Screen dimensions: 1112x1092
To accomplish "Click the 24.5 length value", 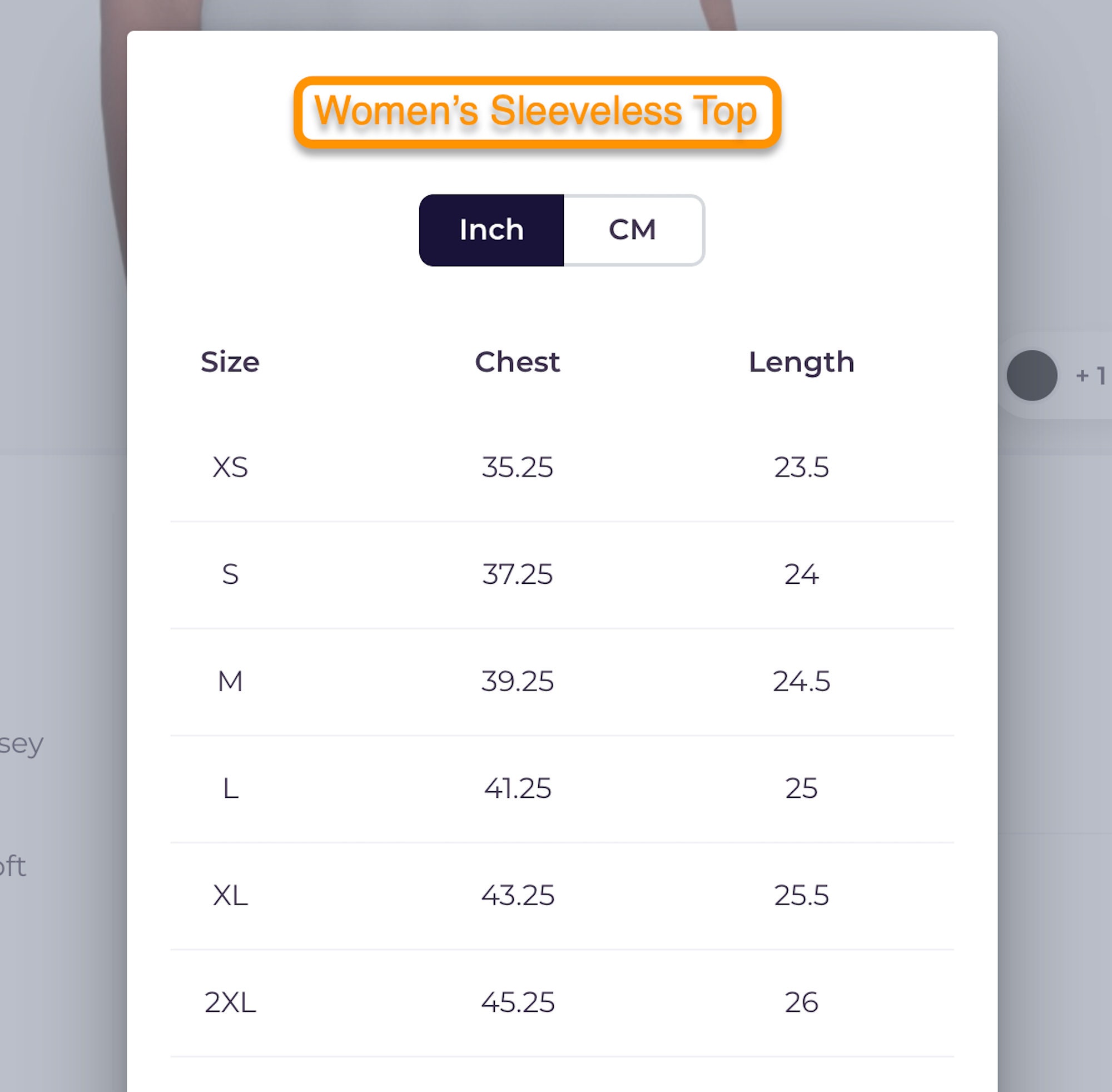I will click(801, 681).
